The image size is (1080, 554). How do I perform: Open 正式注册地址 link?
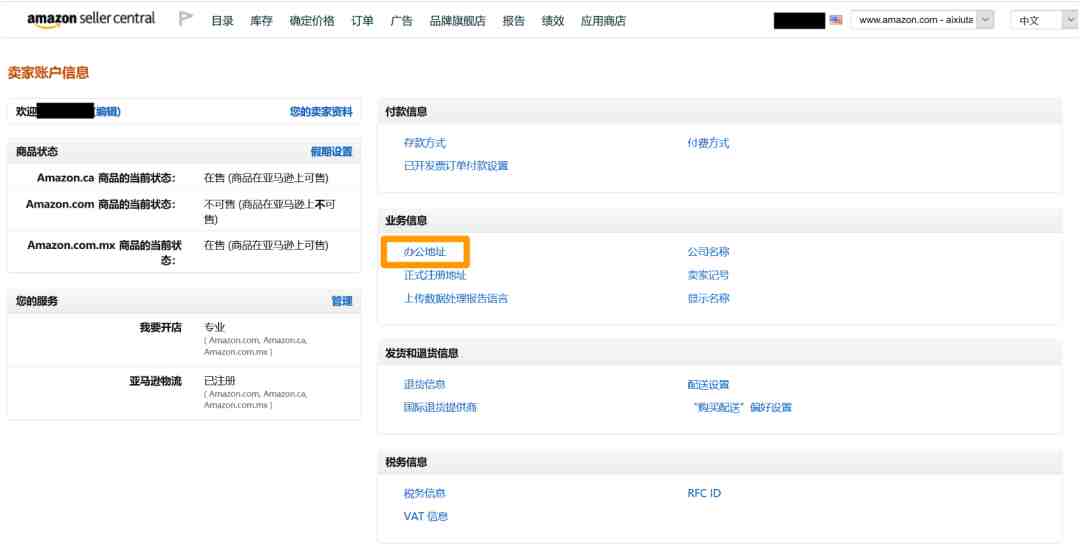pos(435,276)
